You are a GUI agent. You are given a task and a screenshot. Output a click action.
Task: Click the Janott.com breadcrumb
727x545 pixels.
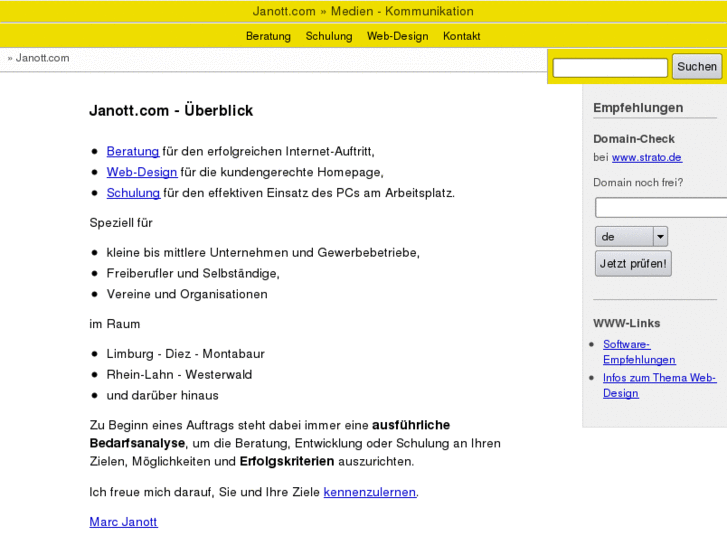point(42,58)
